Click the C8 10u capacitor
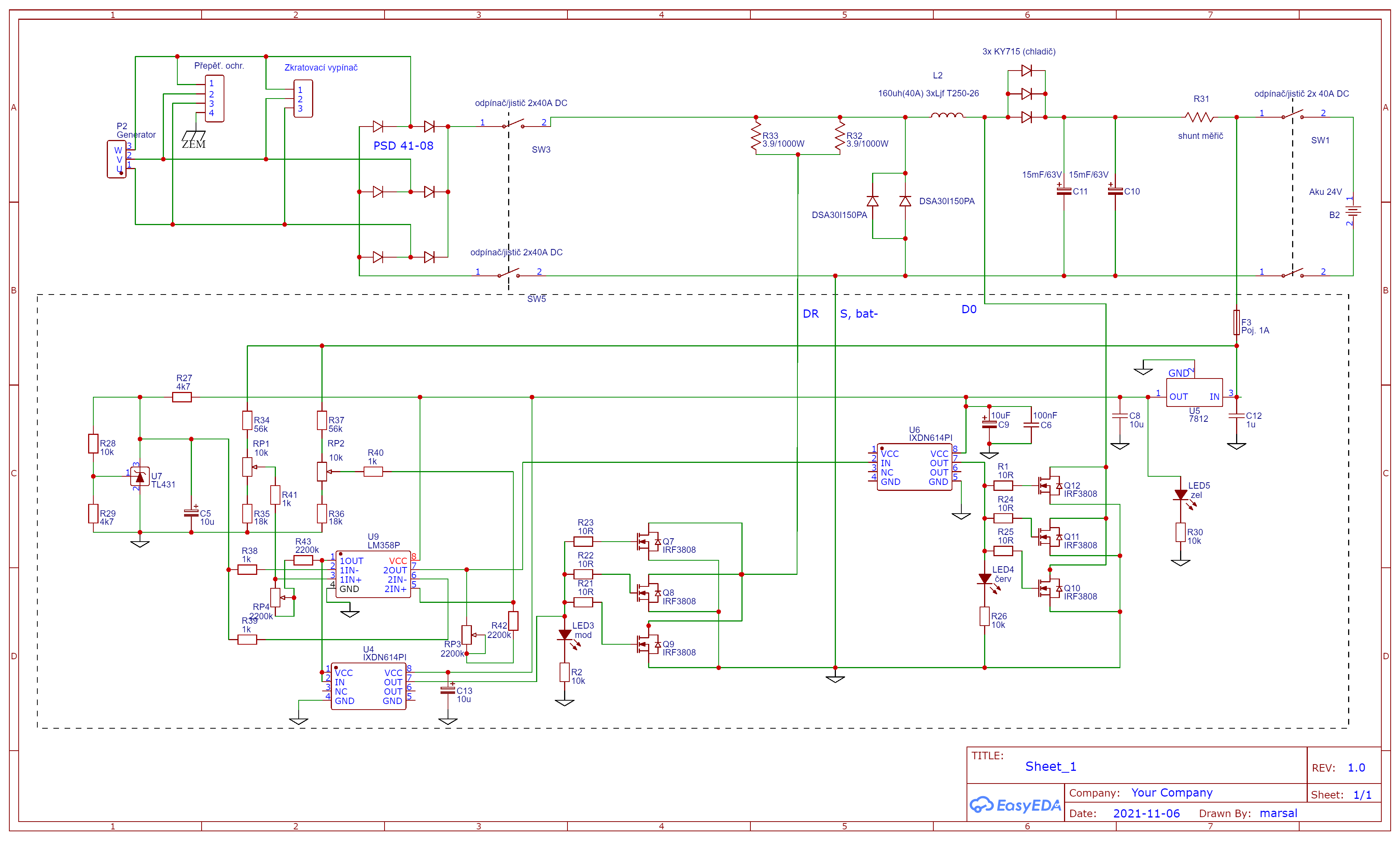The width and height of the screenshot is (1400, 841). [1120, 416]
